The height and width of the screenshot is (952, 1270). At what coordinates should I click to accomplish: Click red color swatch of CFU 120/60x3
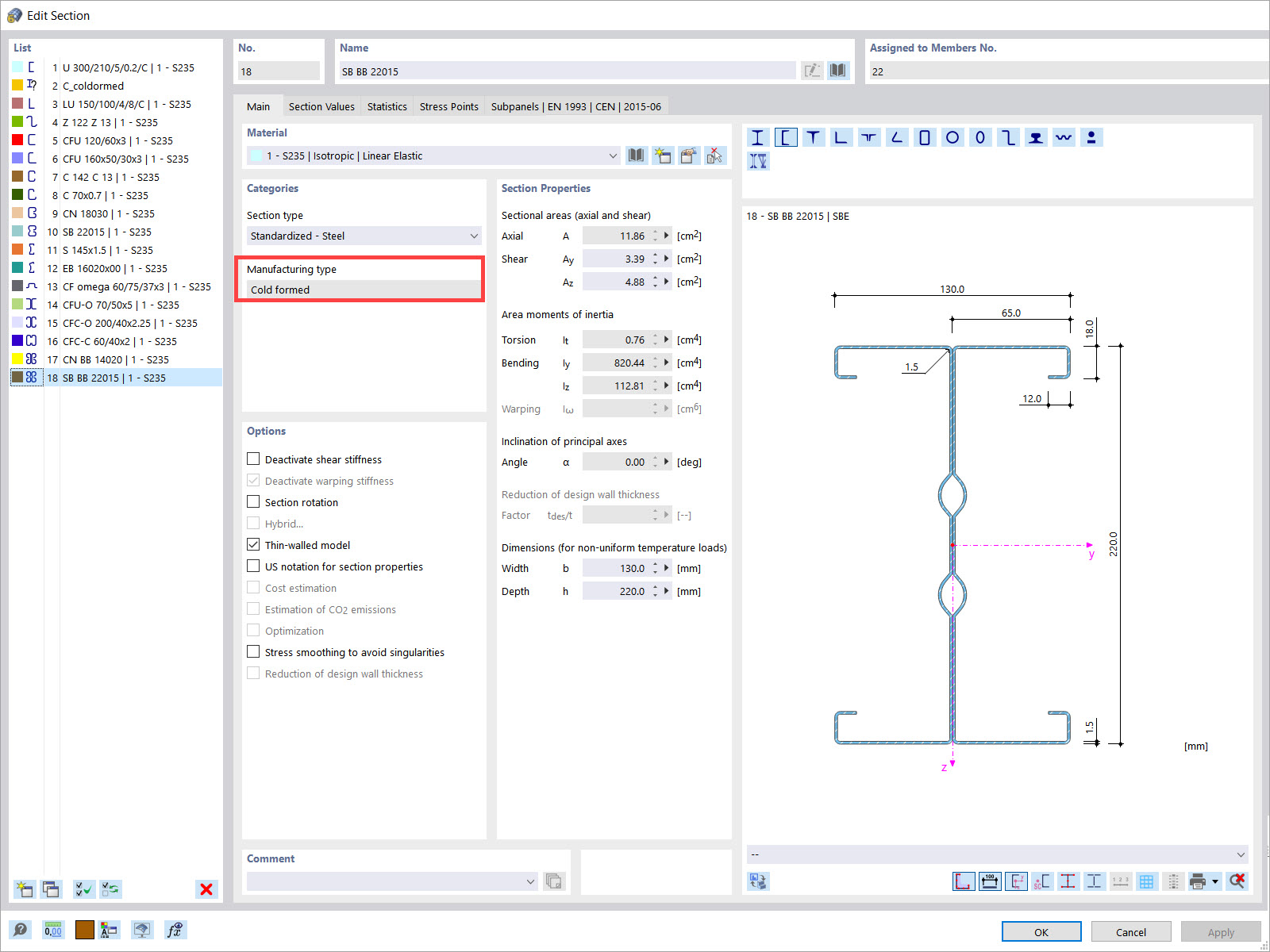click(x=17, y=140)
